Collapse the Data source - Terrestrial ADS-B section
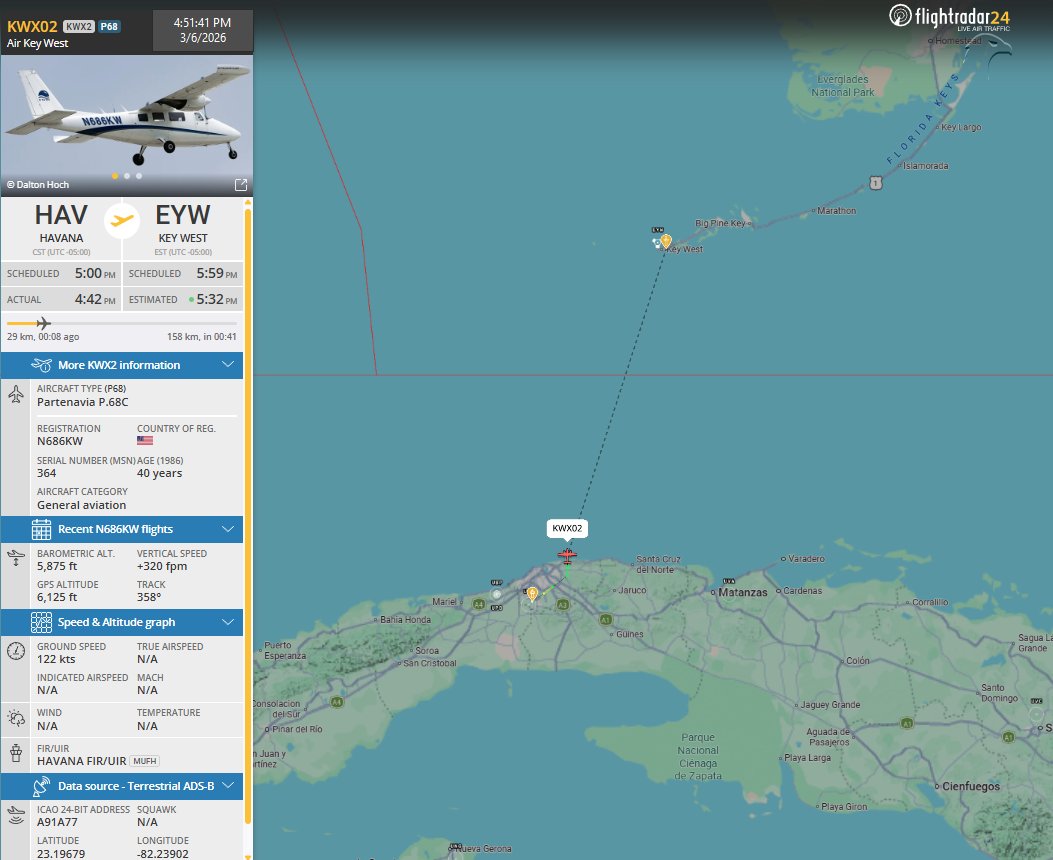This screenshot has width=1053, height=860. 227,785
